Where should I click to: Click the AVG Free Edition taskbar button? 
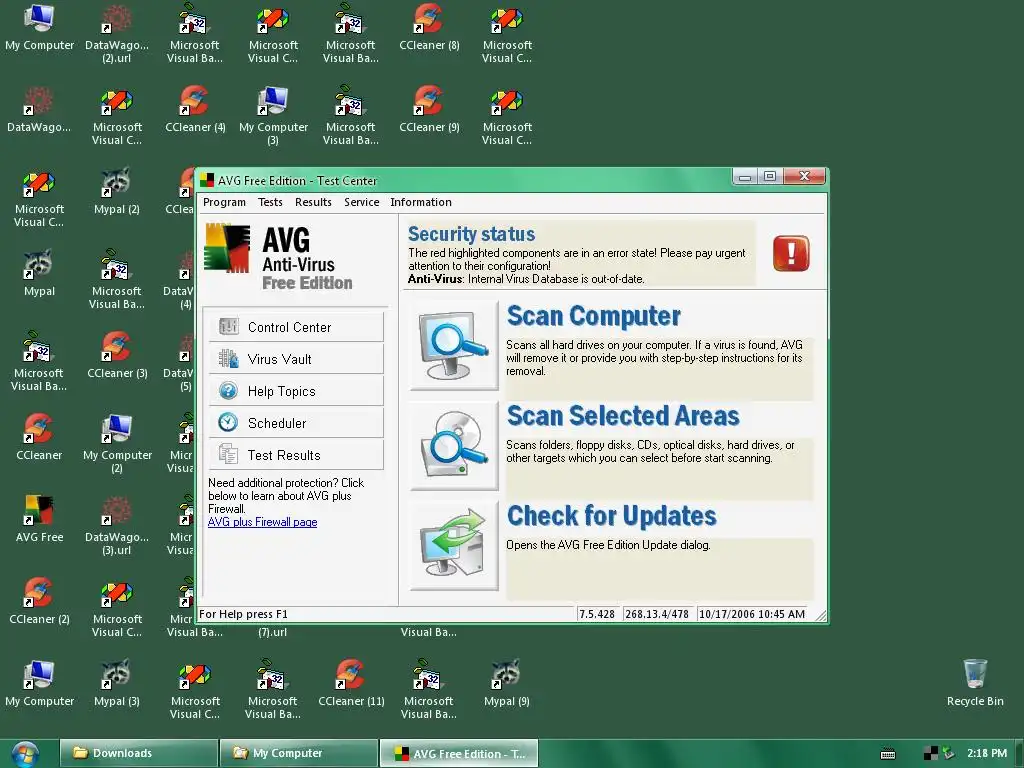click(x=459, y=753)
